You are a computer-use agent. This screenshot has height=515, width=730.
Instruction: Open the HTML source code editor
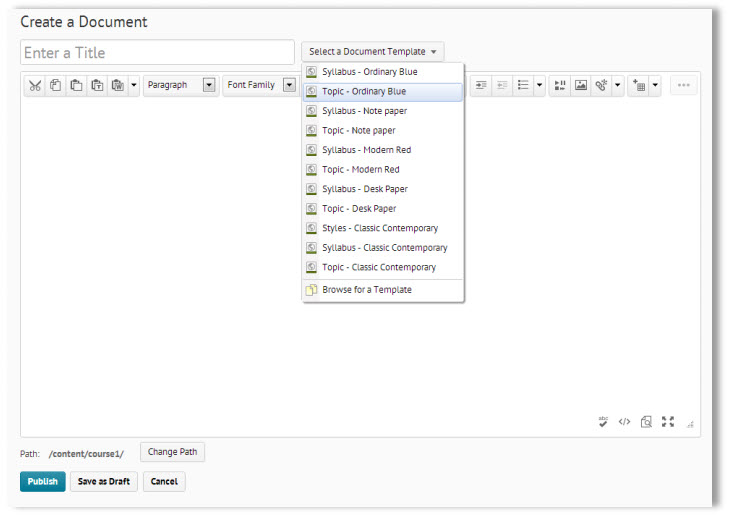624,421
